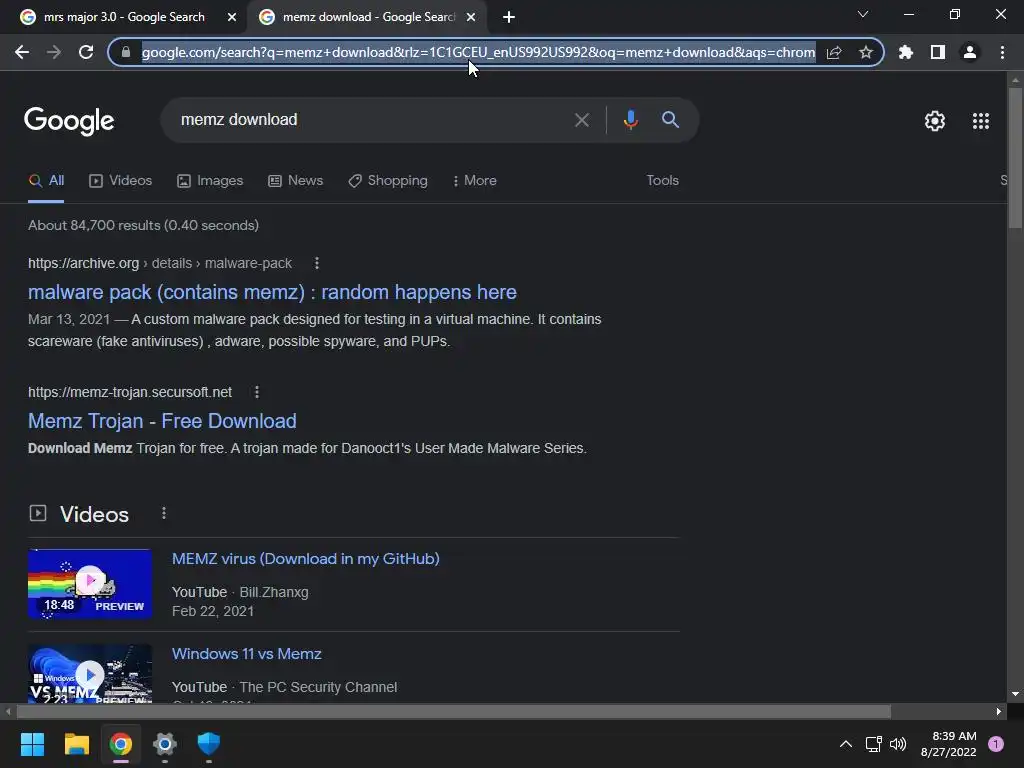Open Chrome extensions puzzle icon
1024x768 pixels.
tap(906, 52)
